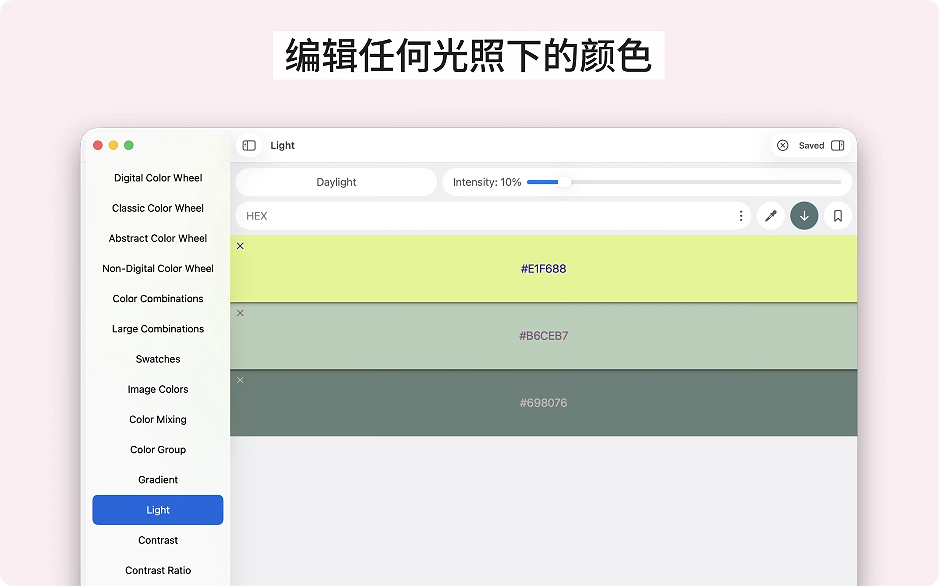
Task: Click the down arrow add color button
Action: pyautogui.click(x=804, y=216)
